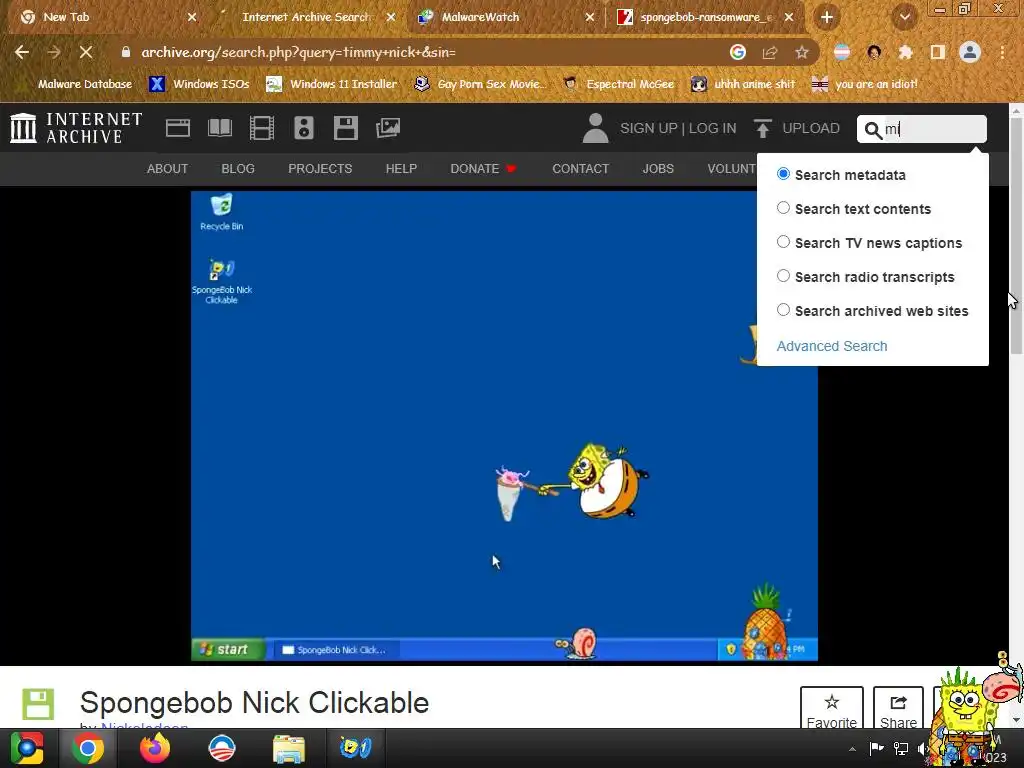Open the Windows ISOs bookmark
1024x768 pixels.
coord(199,84)
